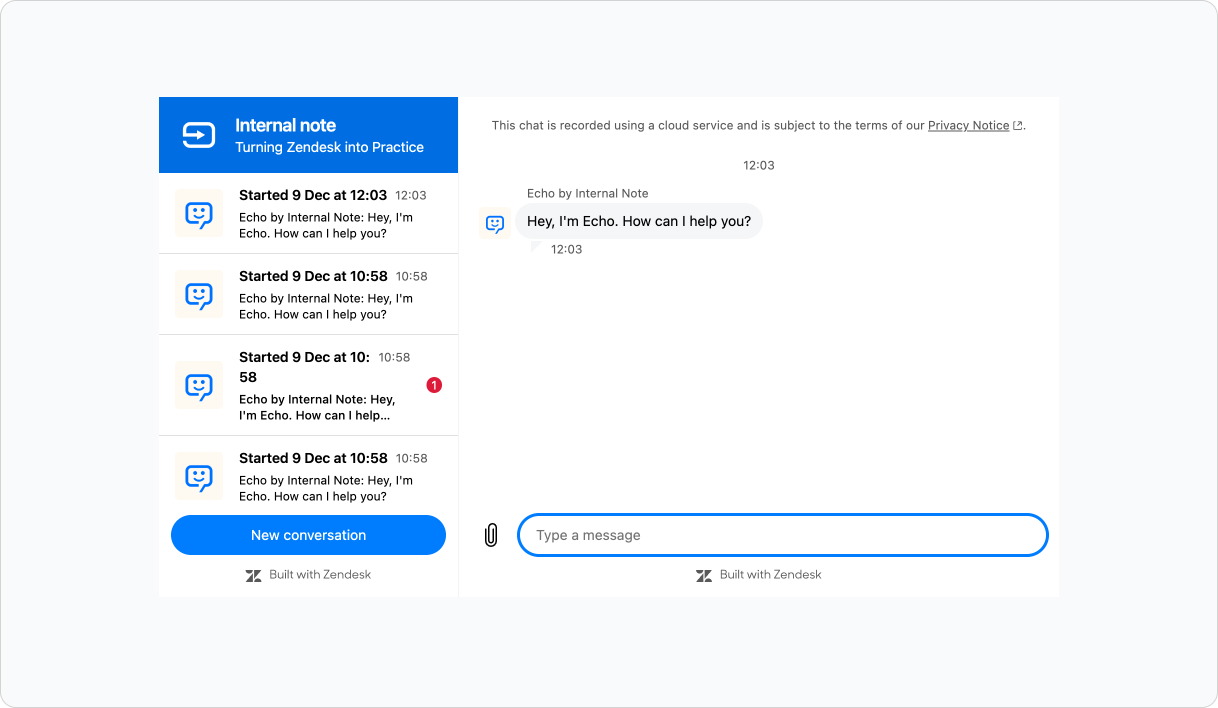Click the Internal note logo icon
This screenshot has width=1218, height=708.
tap(198, 135)
